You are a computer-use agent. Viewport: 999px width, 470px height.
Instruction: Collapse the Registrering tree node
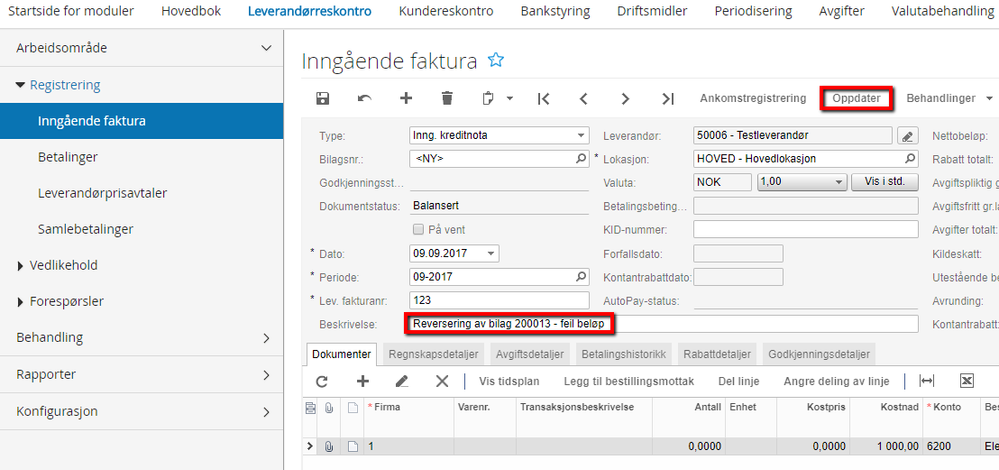coord(21,85)
